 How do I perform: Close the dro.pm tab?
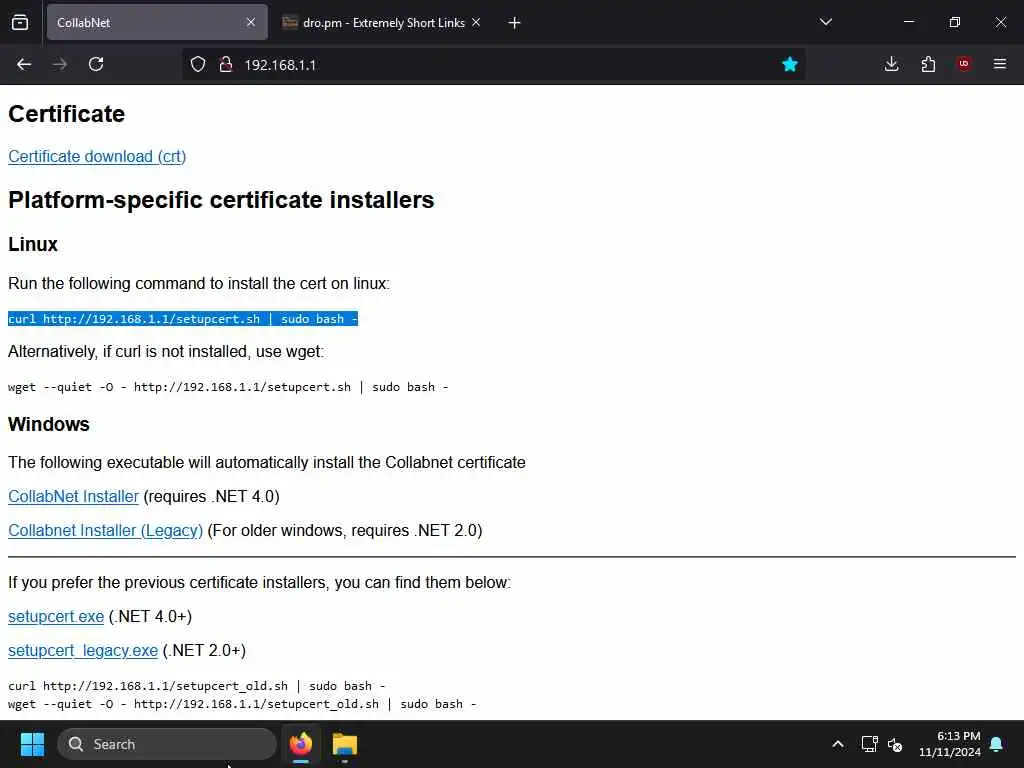coord(476,22)
